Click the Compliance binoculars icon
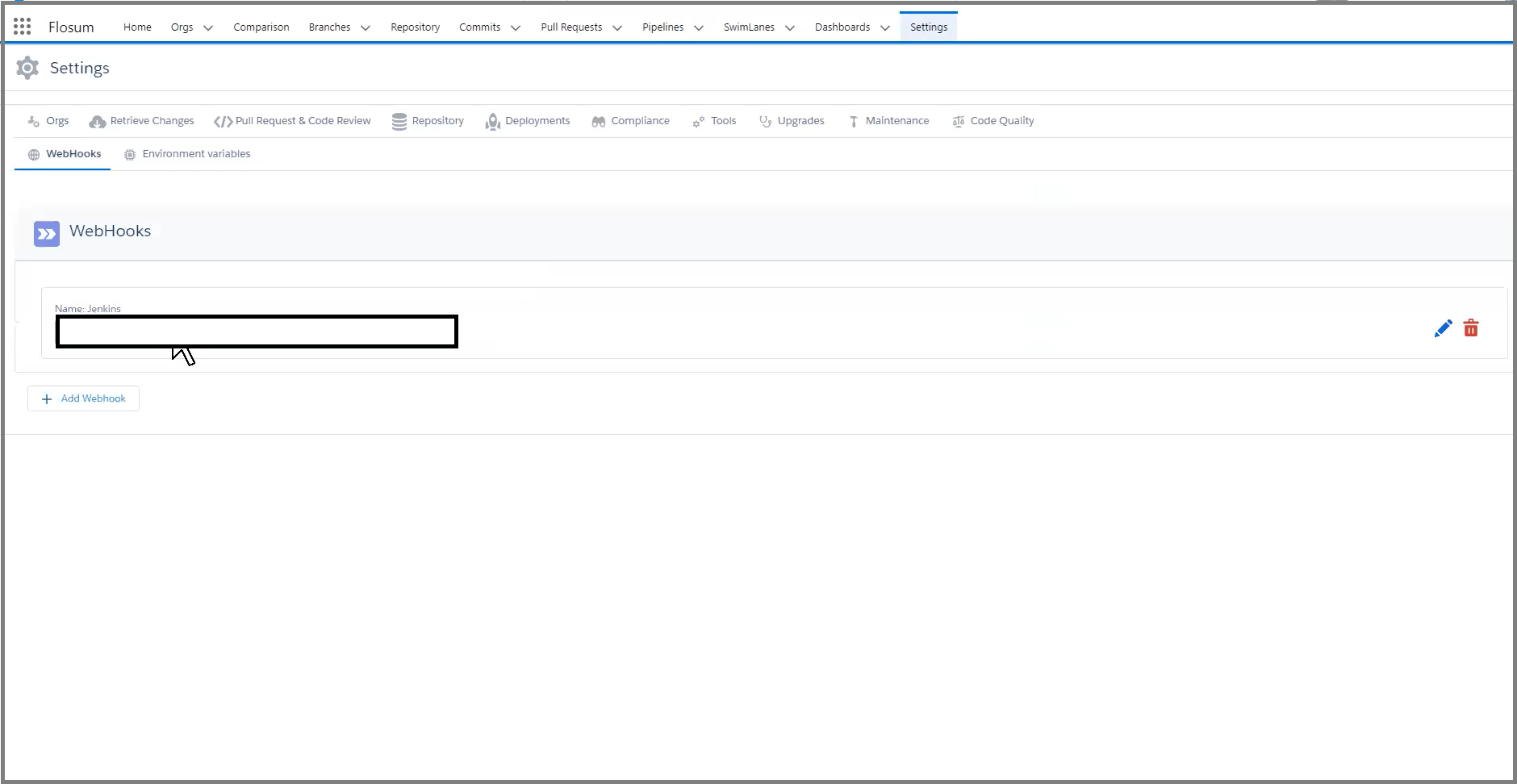The height and width of the screenshot is (784, 1517). coord(599,122)
